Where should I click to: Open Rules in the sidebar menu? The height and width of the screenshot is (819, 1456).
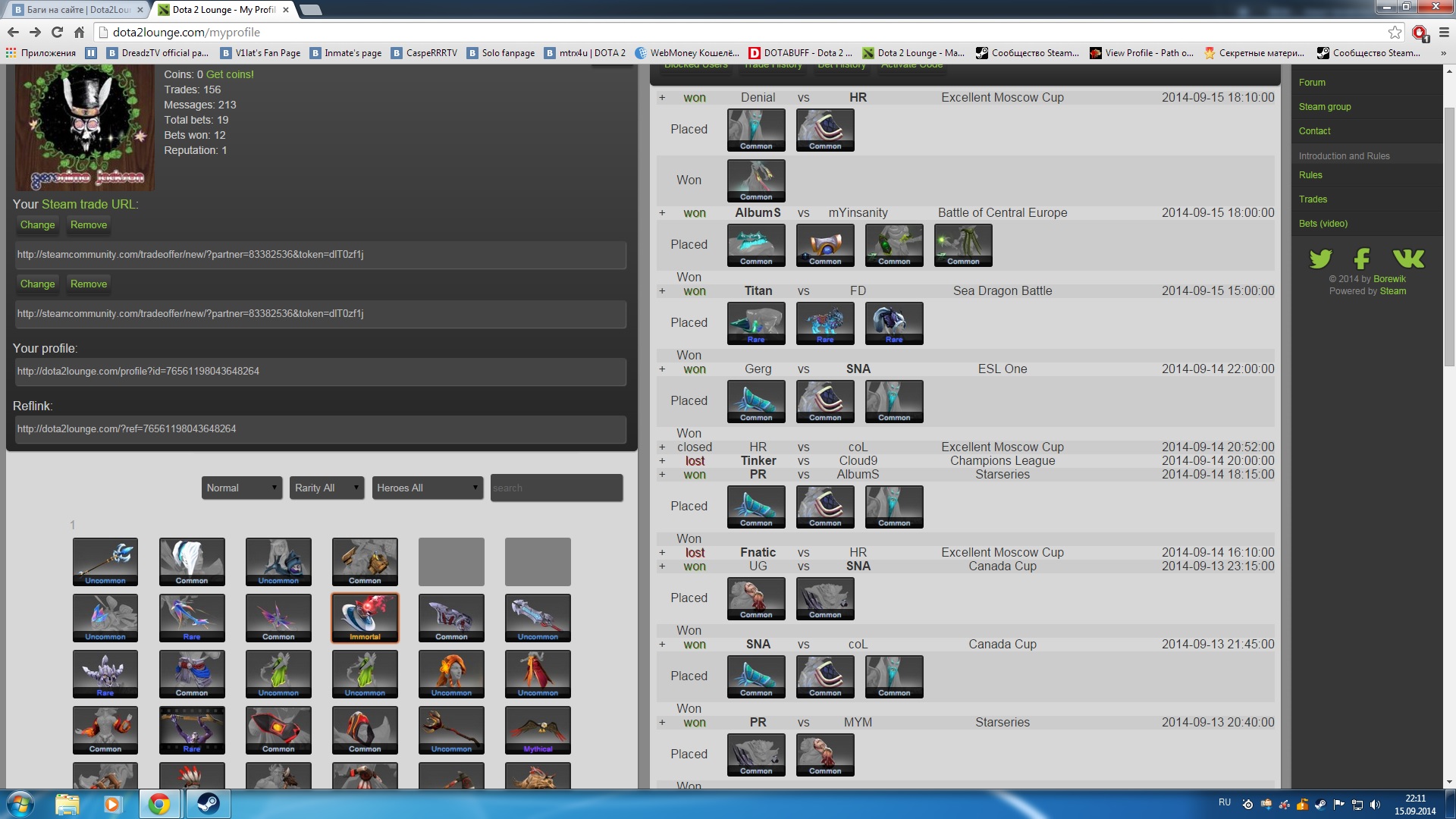[1310, 175]
